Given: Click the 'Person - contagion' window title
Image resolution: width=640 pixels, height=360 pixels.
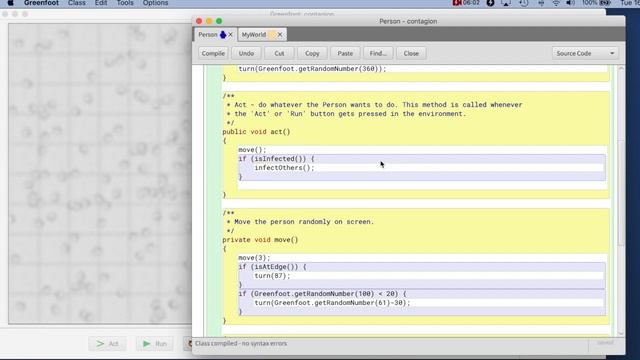Looking at the screenshot, I should (x=408, y=21).
